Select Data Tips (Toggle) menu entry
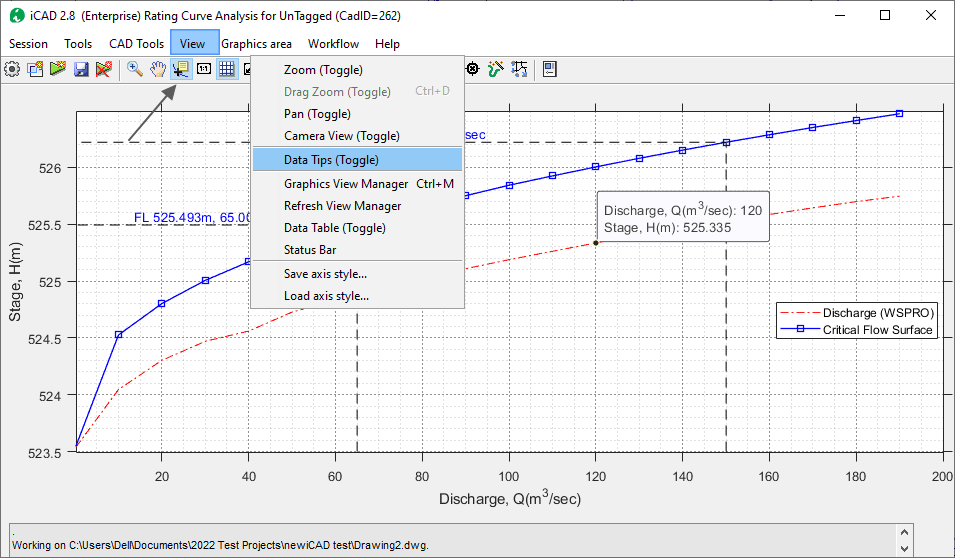This screenshot has width=955, height=558. point(331,160)
